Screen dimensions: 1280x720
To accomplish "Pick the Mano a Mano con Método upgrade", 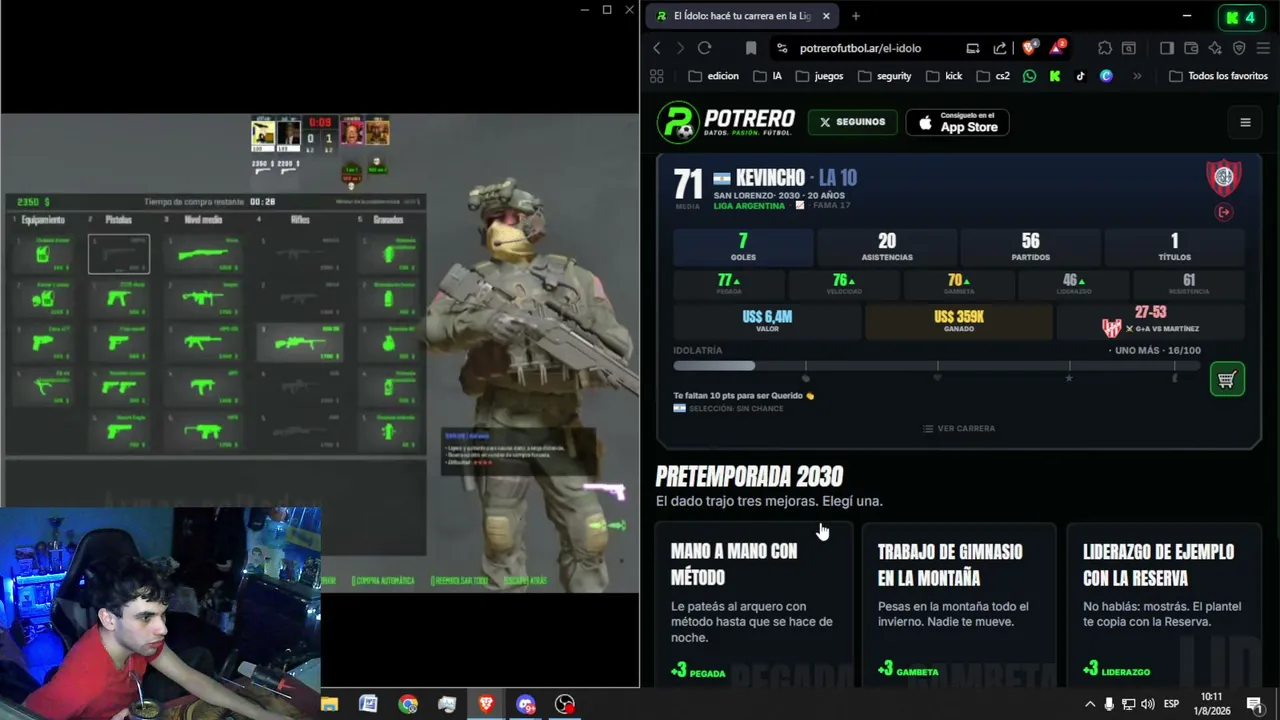I will [754, 604].
